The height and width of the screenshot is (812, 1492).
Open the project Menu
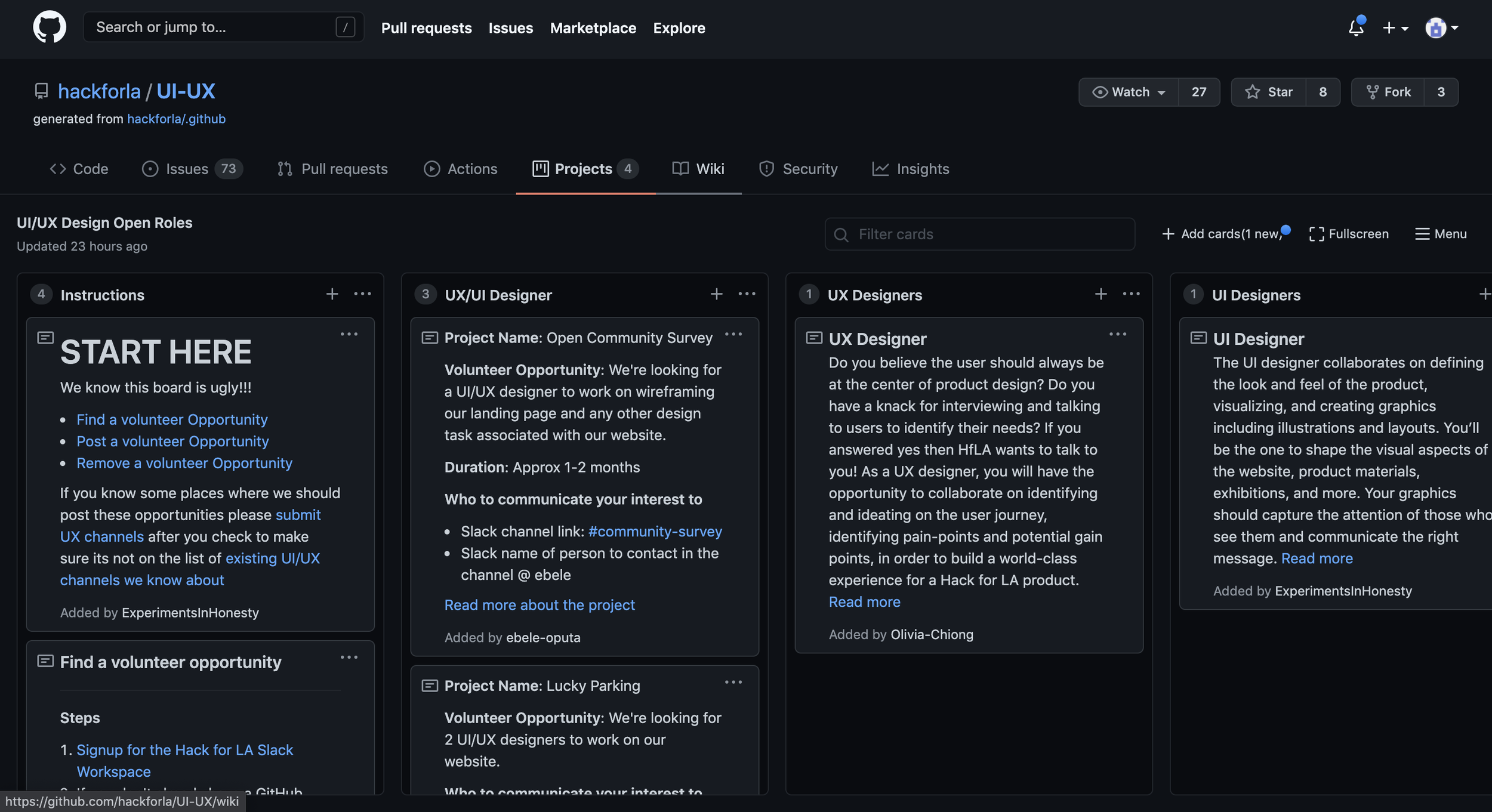click(1441, 234)
